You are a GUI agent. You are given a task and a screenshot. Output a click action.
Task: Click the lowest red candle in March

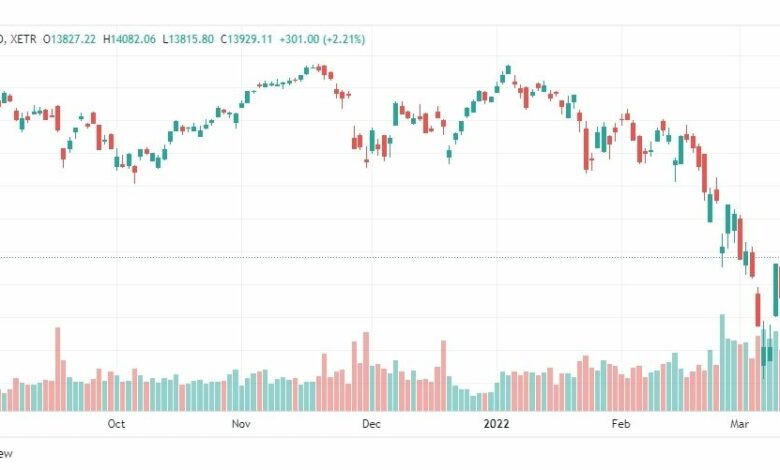point(758,307)
